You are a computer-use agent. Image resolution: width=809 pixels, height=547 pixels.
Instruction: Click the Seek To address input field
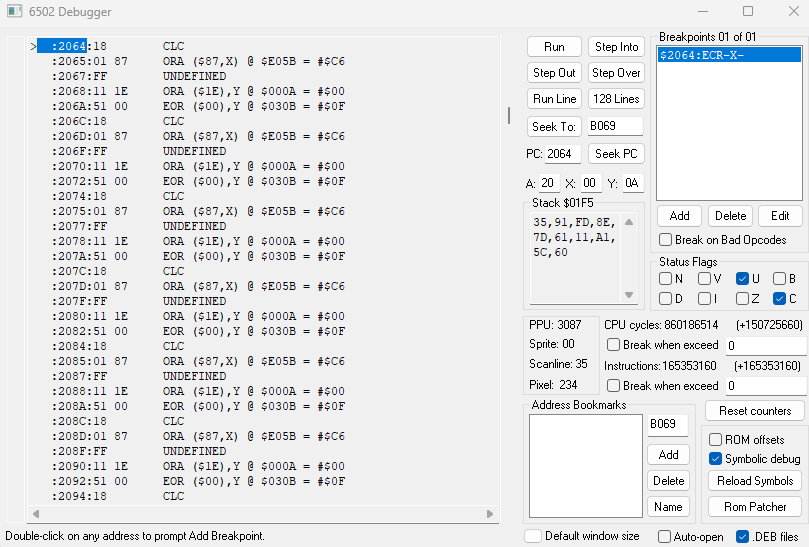614,126
